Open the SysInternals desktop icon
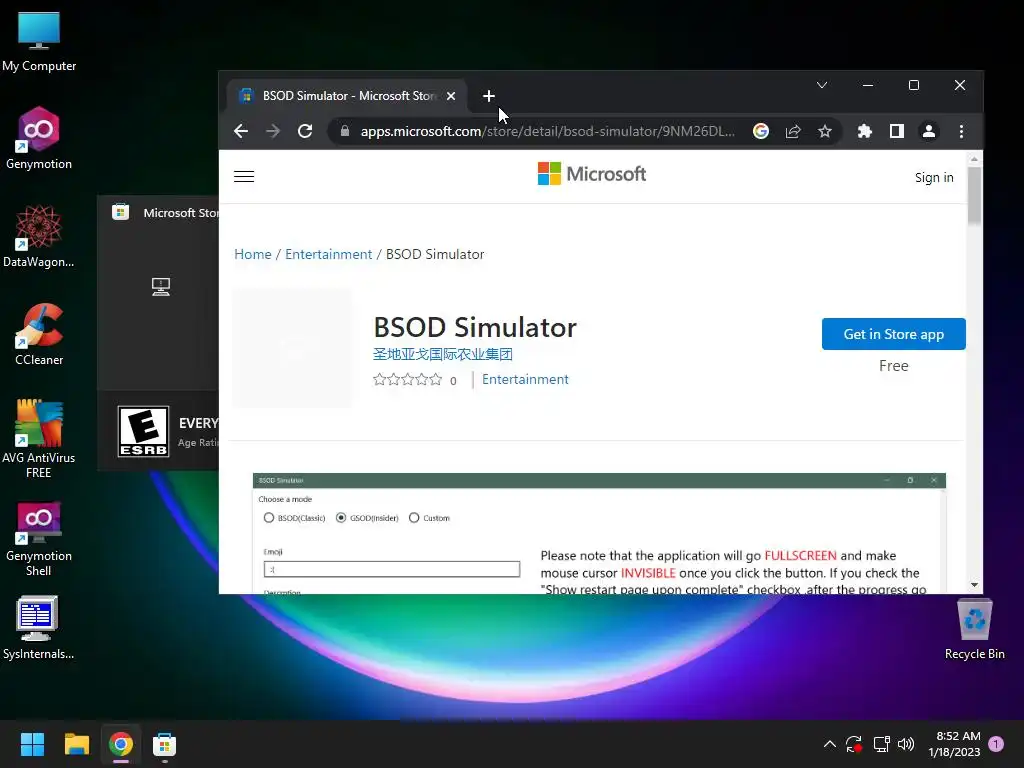The image size is (1024, 768). click(39, 628)
